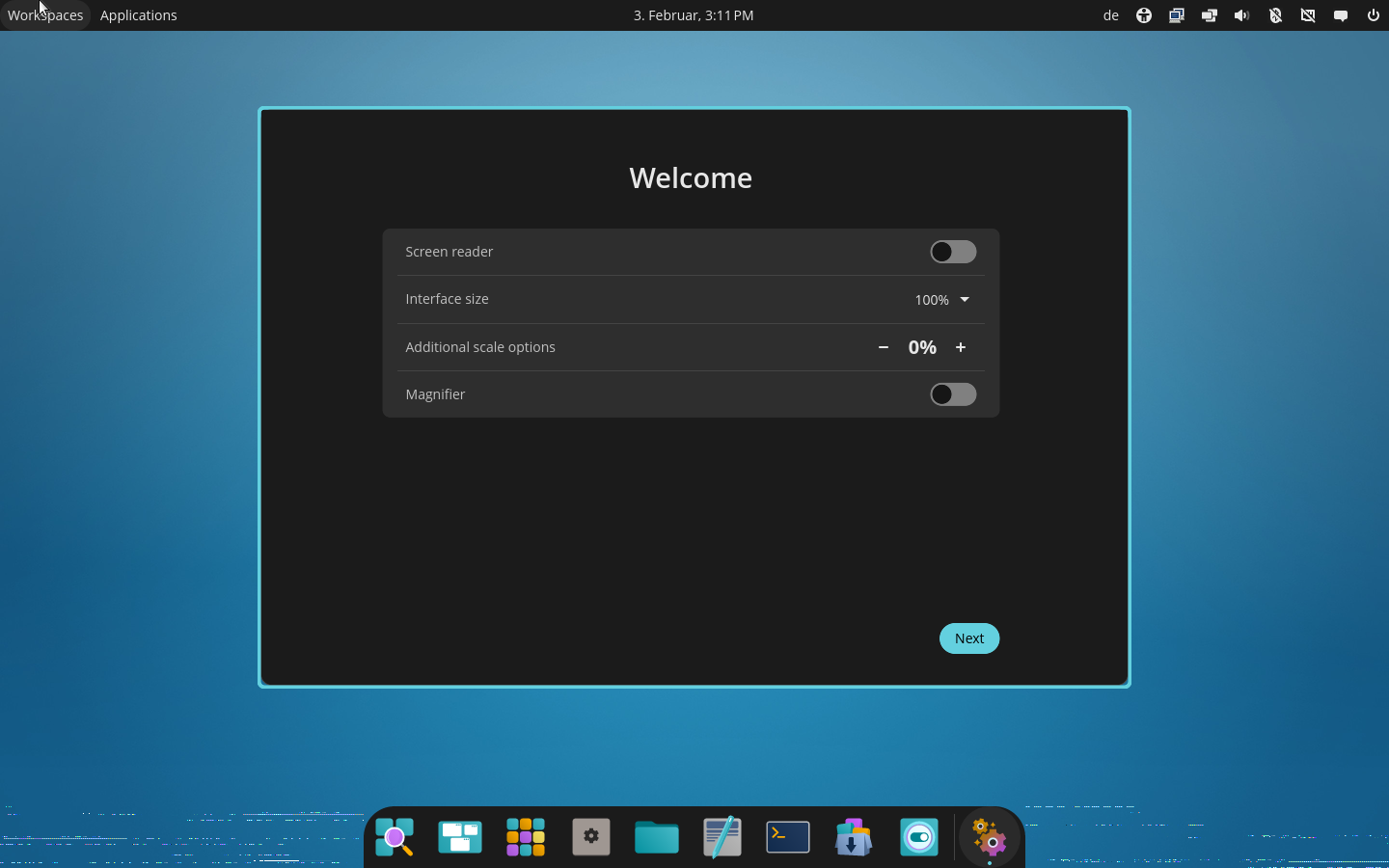Open the de keyboard layout selector
This screenshot has width=1389, height=868.
1110,15
